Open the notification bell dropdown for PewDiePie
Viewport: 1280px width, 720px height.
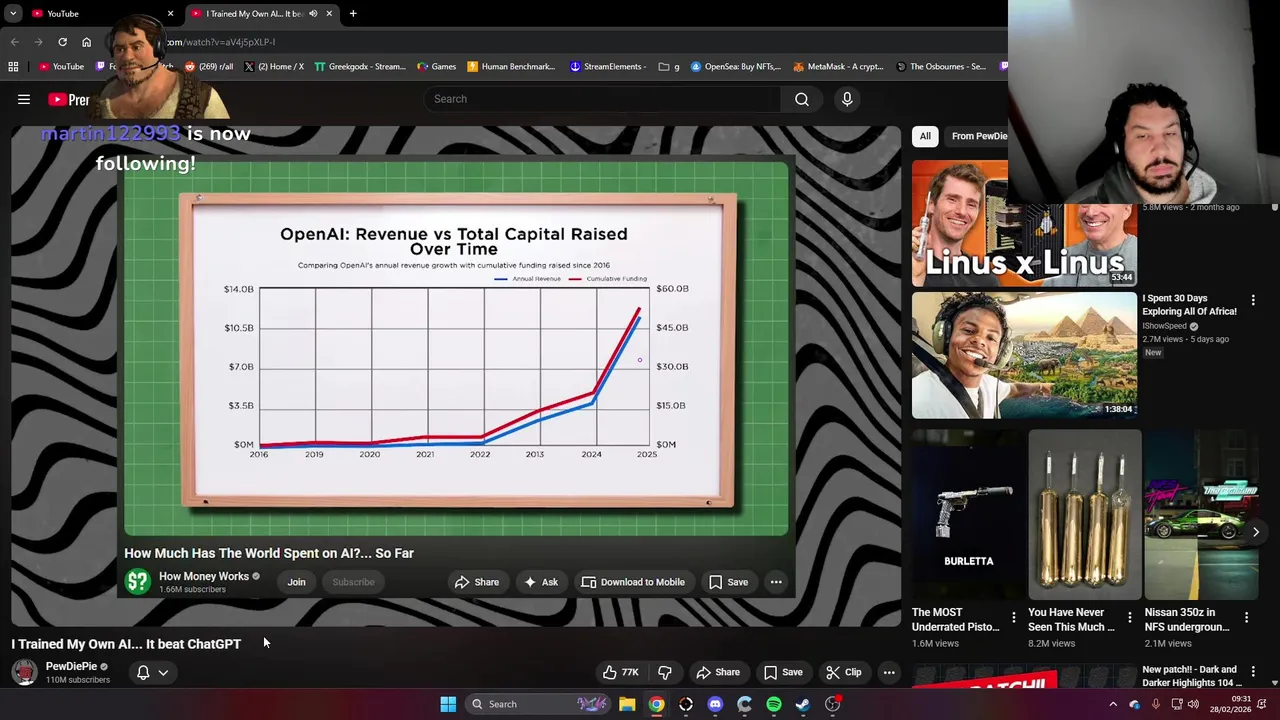tap(152, 672)
